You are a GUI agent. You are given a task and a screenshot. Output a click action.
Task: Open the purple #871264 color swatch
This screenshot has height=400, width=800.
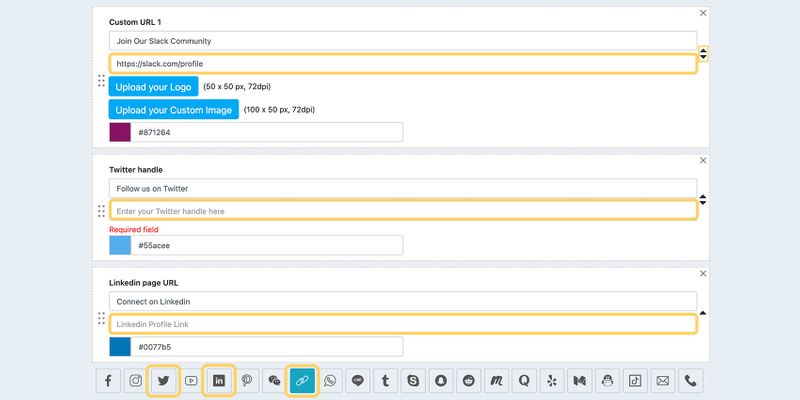[x=120, y=132]
